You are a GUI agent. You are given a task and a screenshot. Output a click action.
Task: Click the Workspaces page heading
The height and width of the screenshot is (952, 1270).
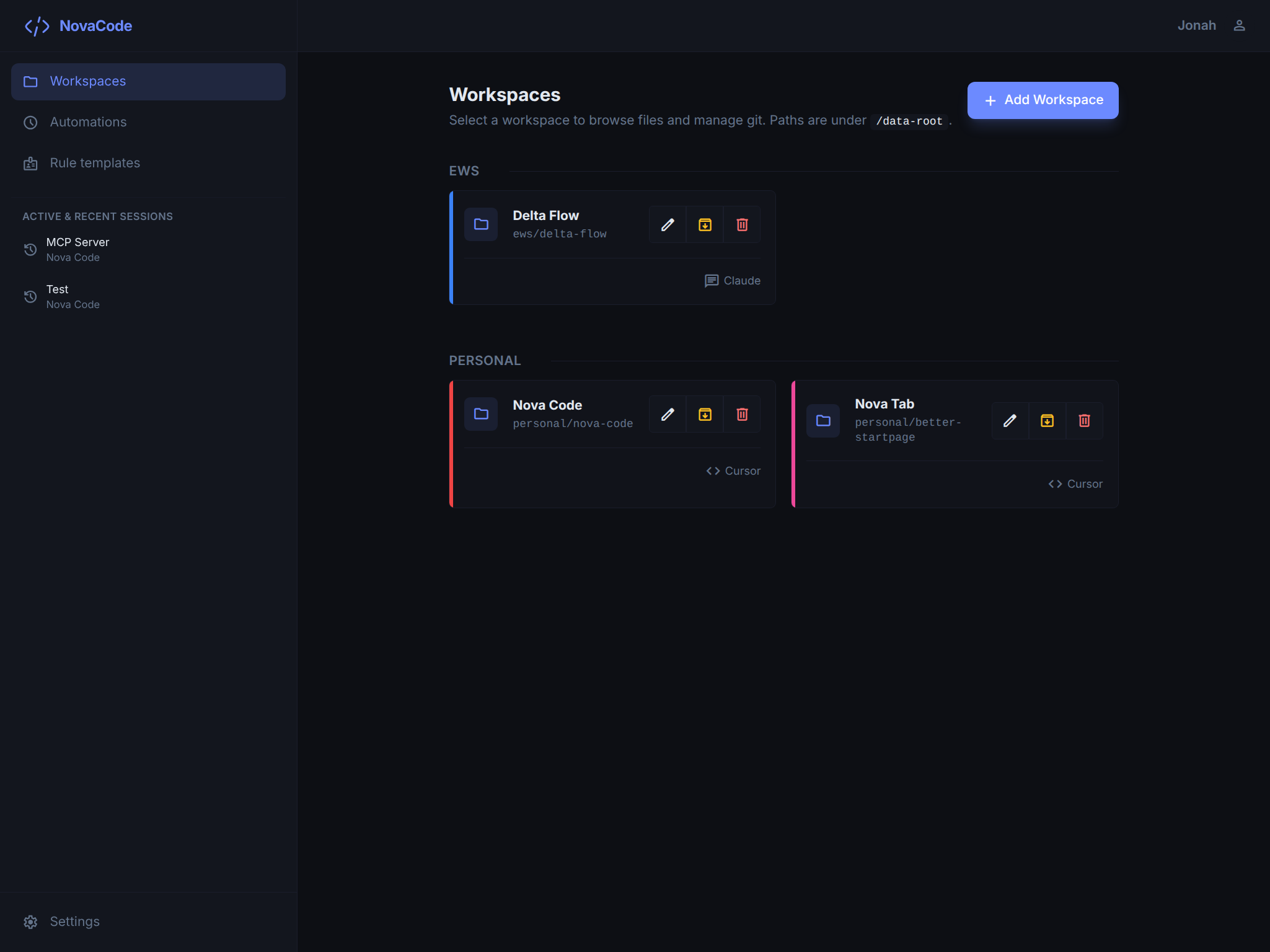pyautogui.click(x=505, y=95)
